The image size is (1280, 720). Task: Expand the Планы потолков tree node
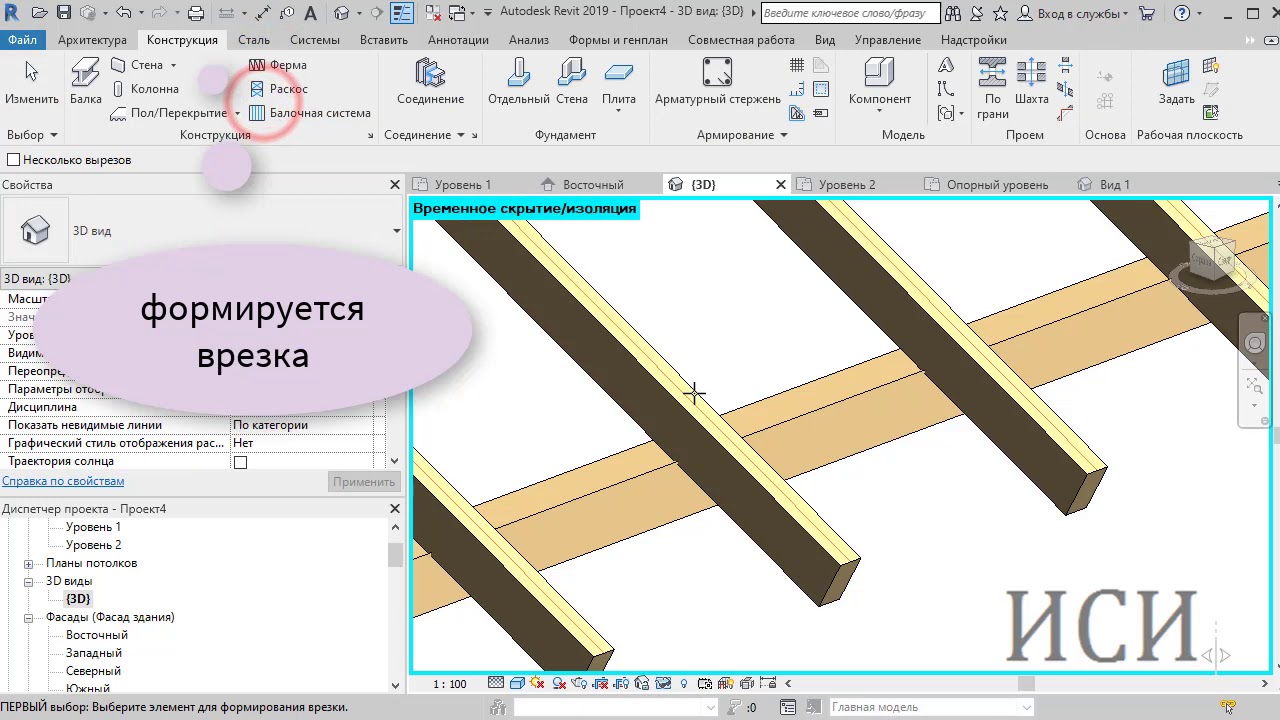click(x=29, y=563)
